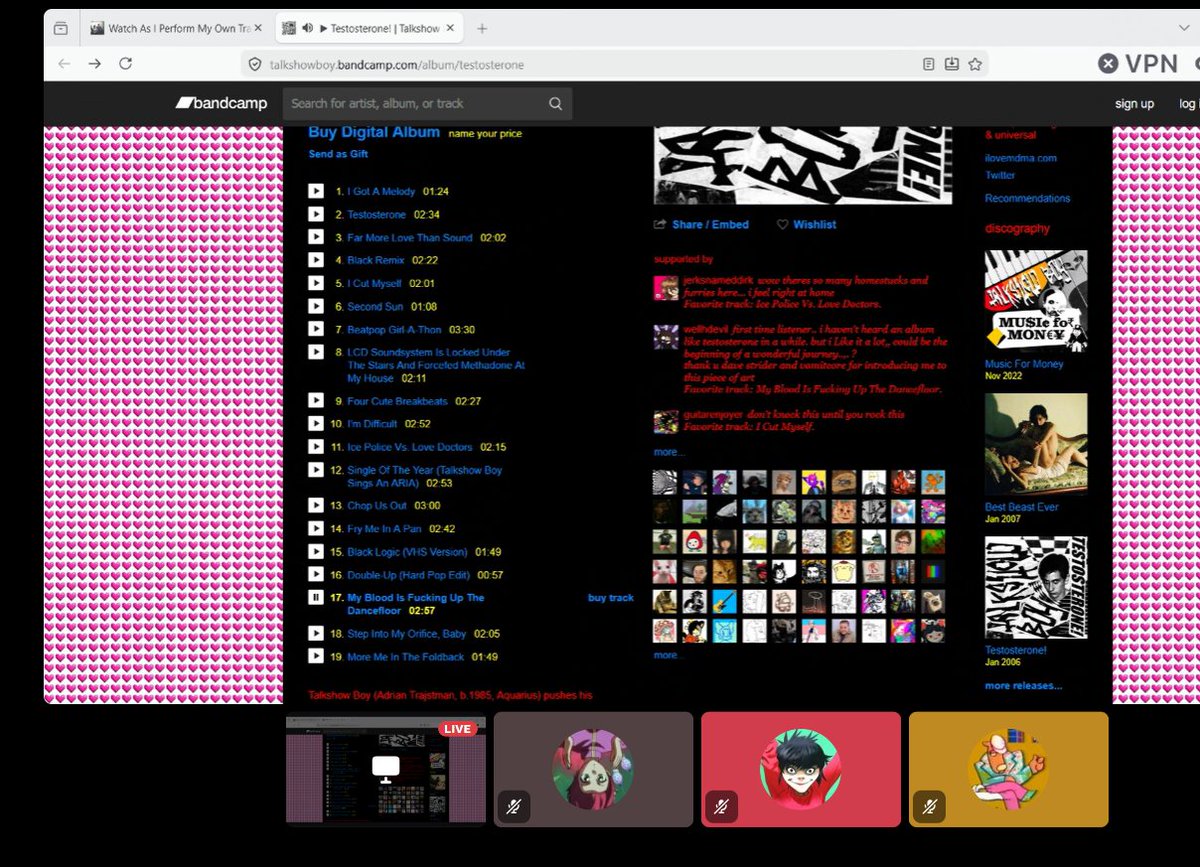Image resolution: width=1200 pixels, height=867 pixels.
Task: Open Best Beast Ever album cover
Action: pos(1036,444)
